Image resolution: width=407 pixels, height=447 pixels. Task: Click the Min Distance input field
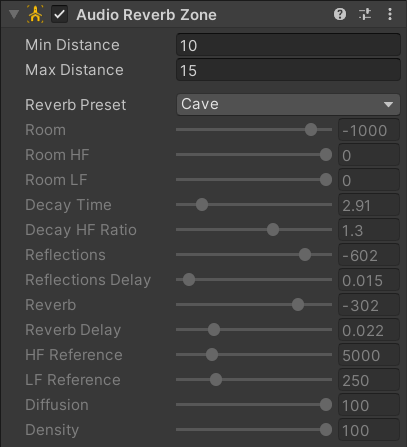288,45
